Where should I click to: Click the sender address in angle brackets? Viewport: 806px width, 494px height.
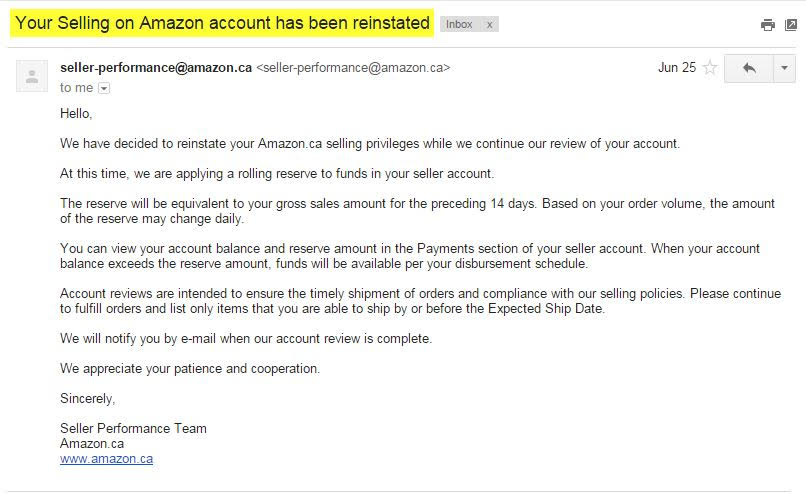tap(353, 68)
